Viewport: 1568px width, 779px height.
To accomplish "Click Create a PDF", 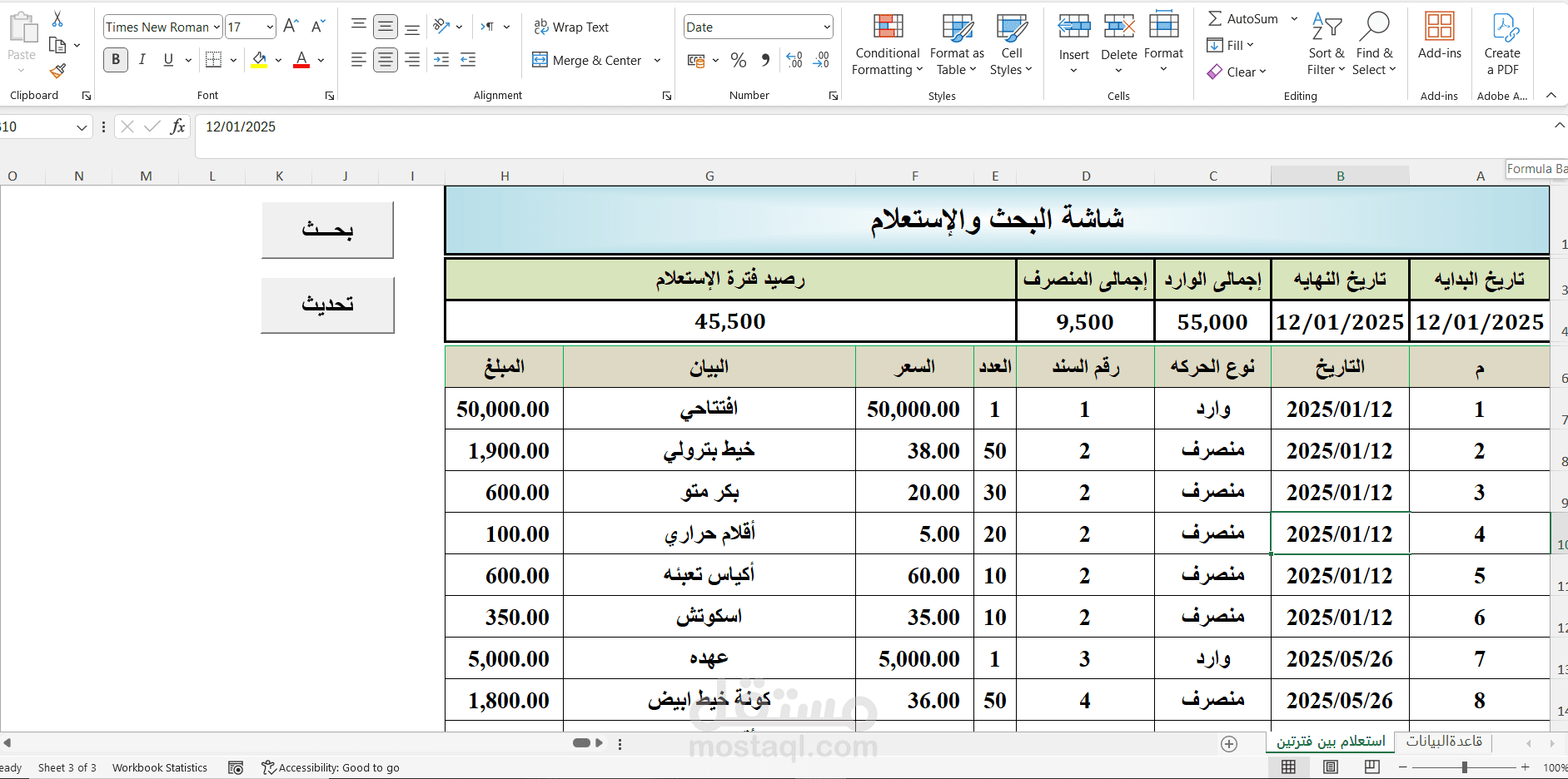I will coord(1503,45).
